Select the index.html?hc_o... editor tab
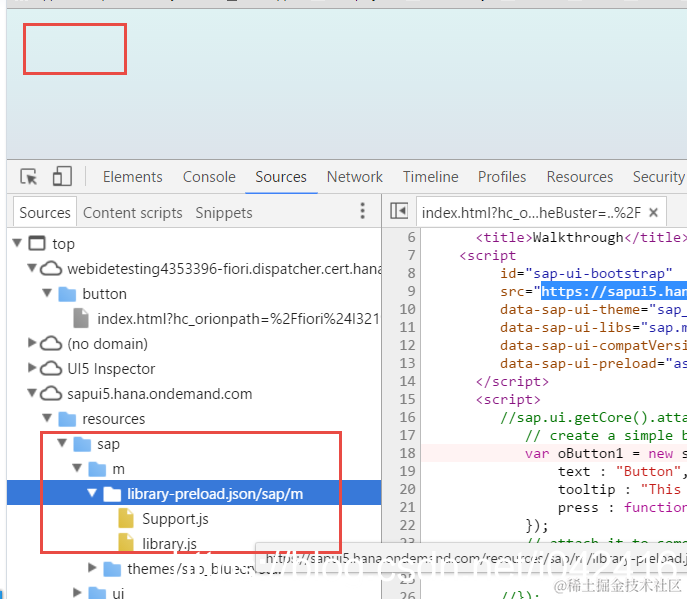 (531, 213)
